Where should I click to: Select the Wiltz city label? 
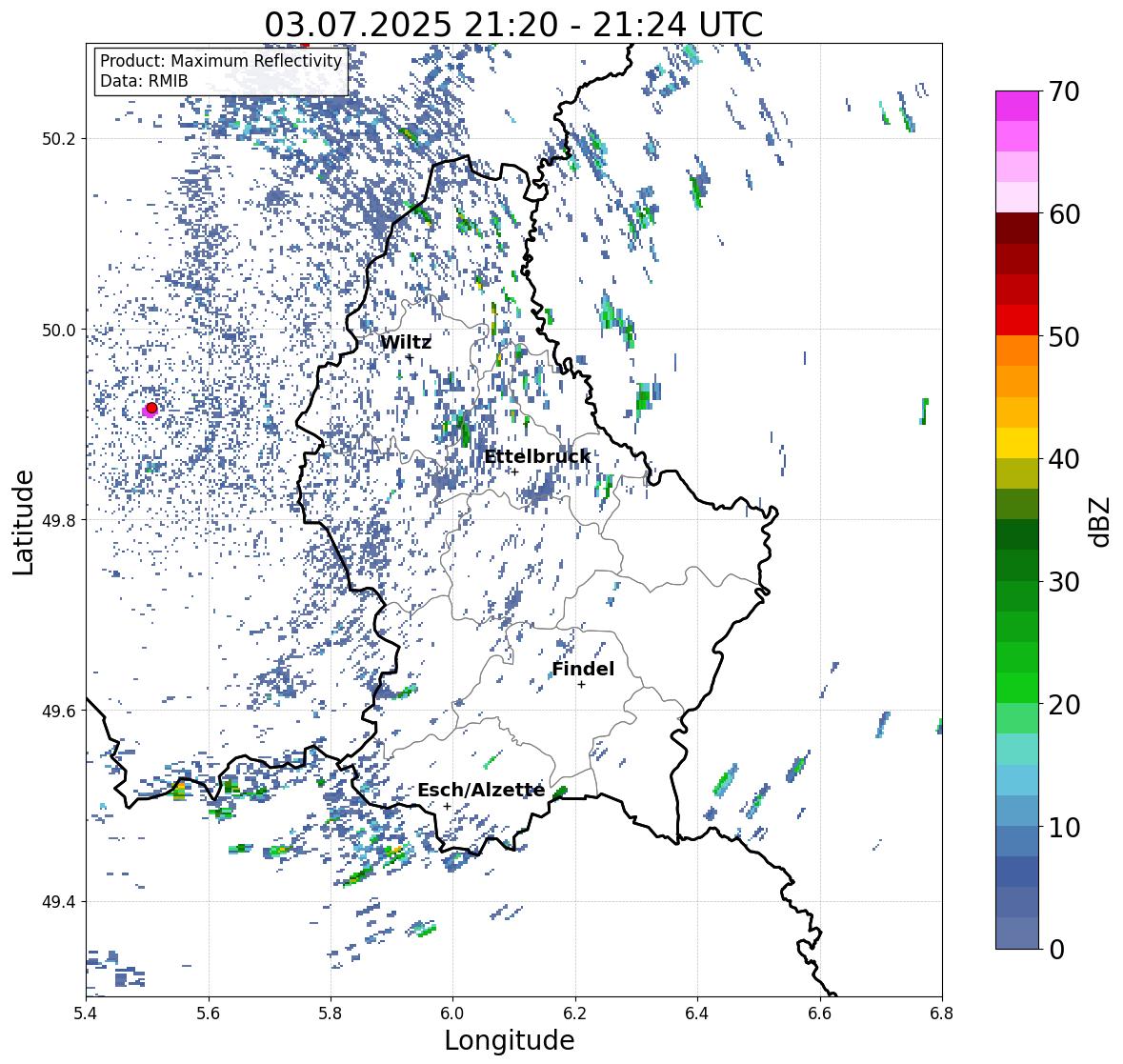[x=406, y=342]
